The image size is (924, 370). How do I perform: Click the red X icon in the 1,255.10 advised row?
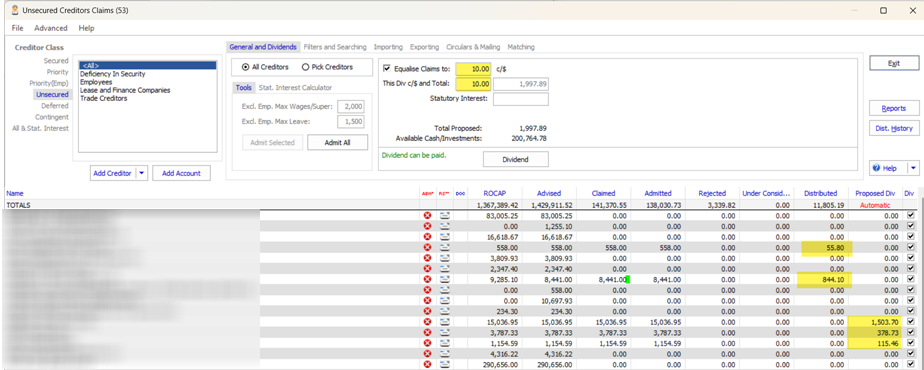[x=428, y=226]
